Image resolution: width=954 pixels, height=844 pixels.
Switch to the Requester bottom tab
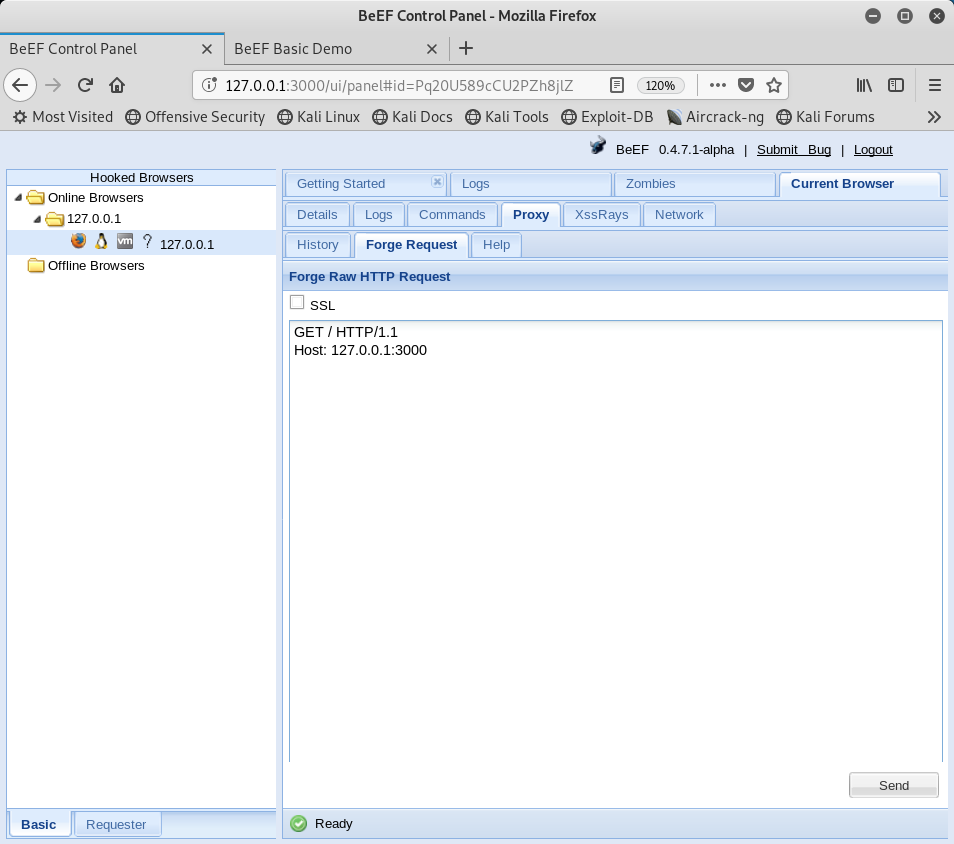pos(116,825)
